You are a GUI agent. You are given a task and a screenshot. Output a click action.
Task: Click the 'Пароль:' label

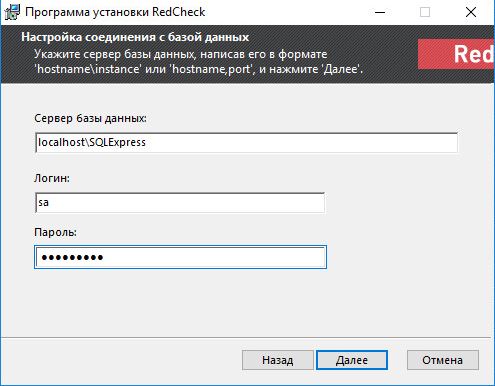click(55, 232)
